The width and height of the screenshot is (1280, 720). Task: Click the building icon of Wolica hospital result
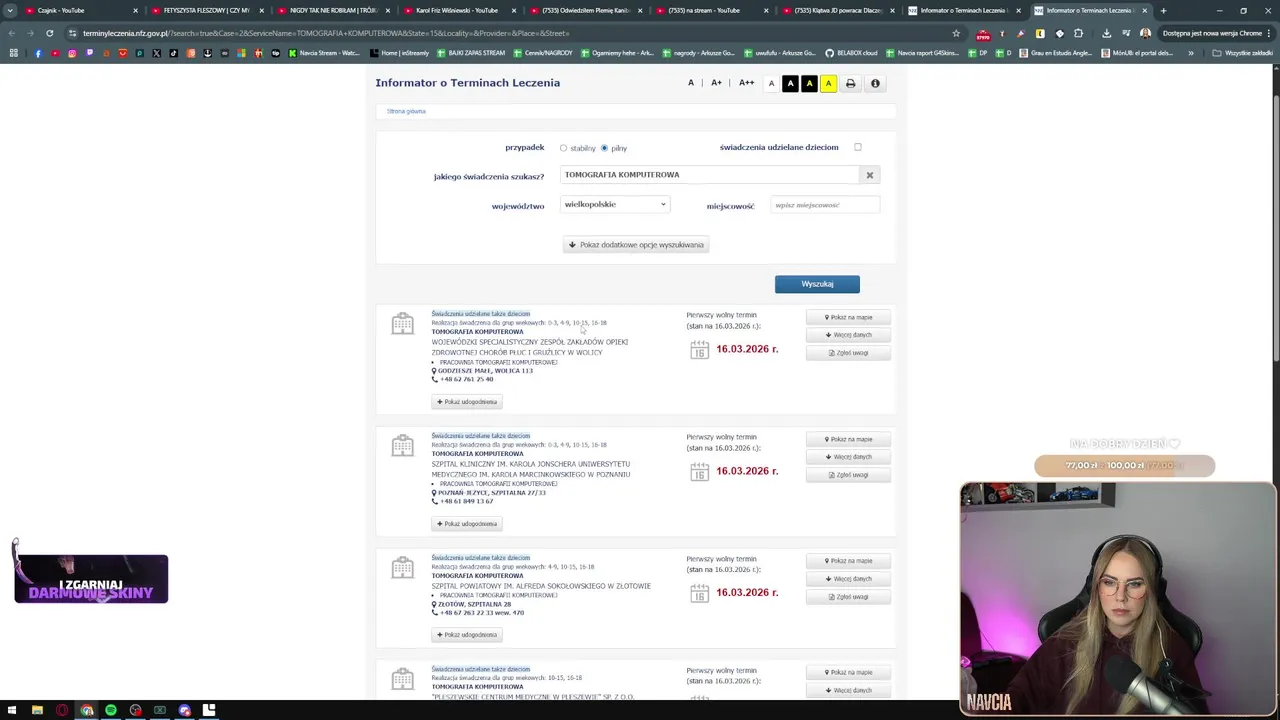(402, 323)
